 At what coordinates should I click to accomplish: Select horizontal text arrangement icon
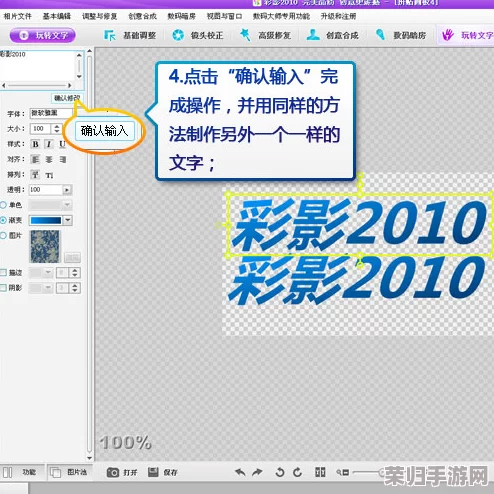tap(35, 175)
